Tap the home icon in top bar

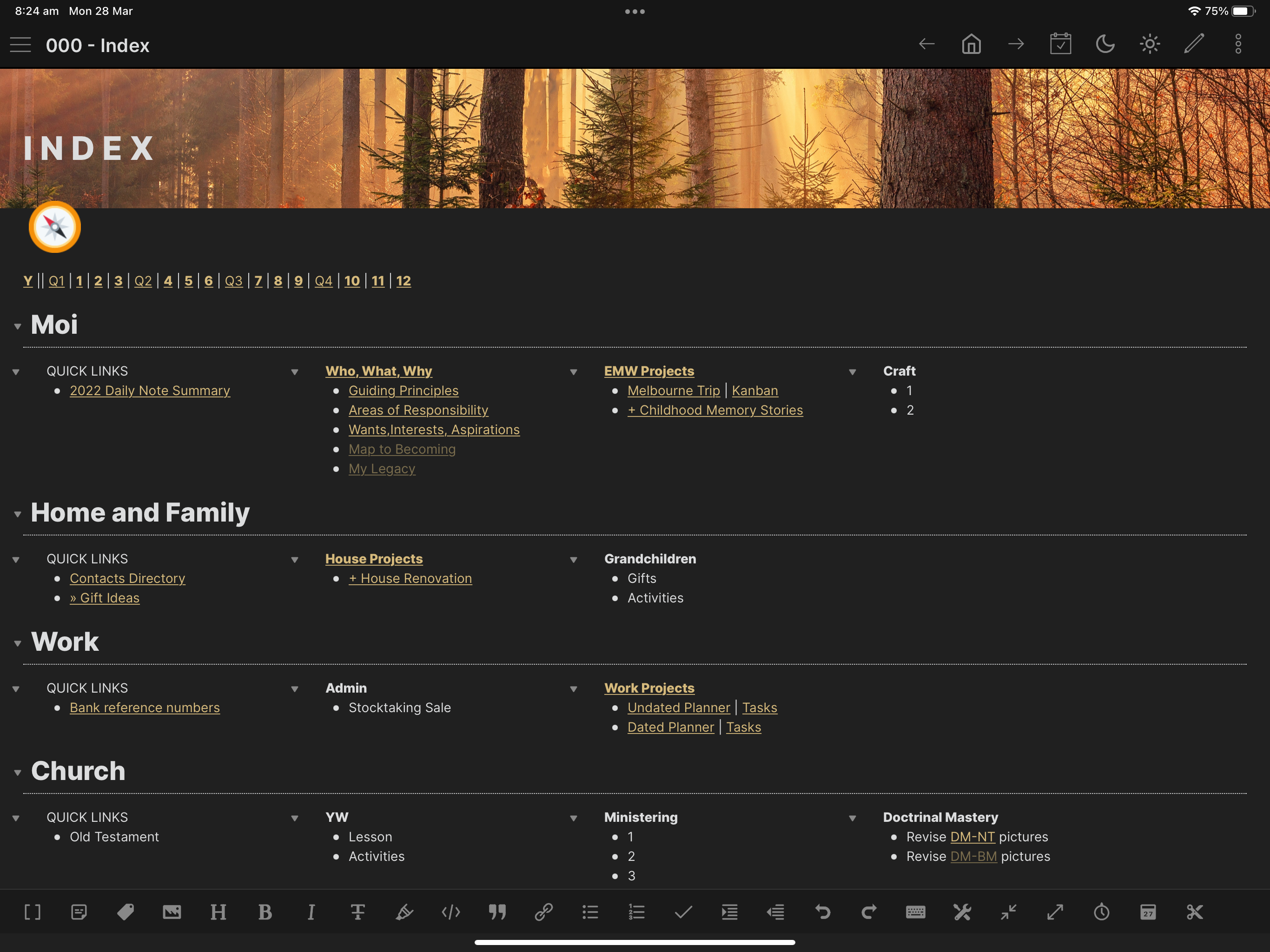click(x=971, y=44)
